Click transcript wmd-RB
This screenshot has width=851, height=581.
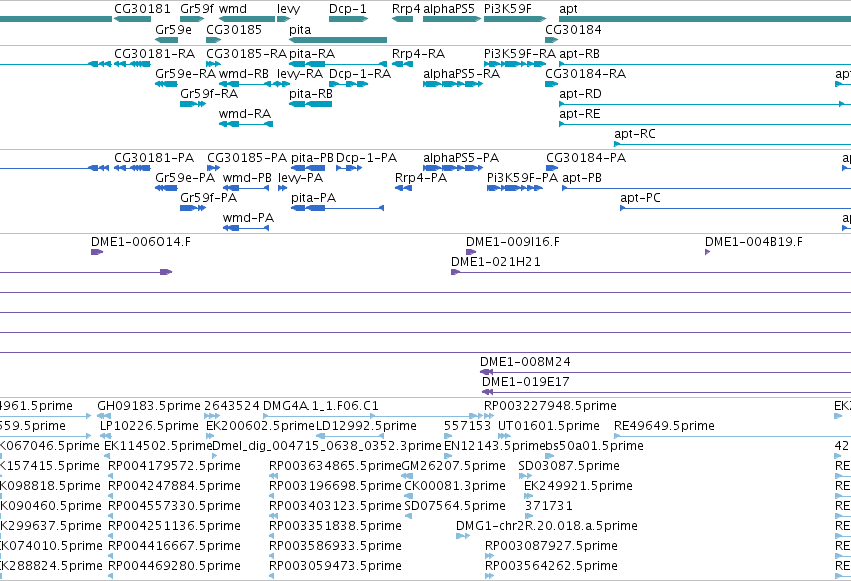point(244,74)
